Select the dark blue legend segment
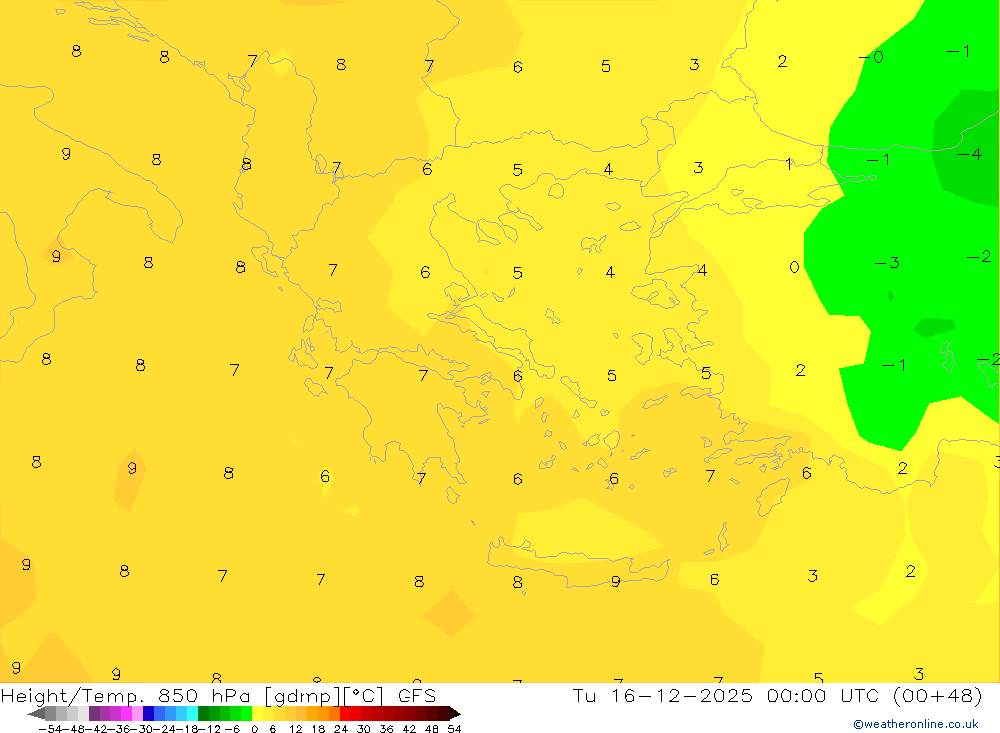Image resolution: width=1000 pixels, height=733 pixels. click(x=148, y=714)
